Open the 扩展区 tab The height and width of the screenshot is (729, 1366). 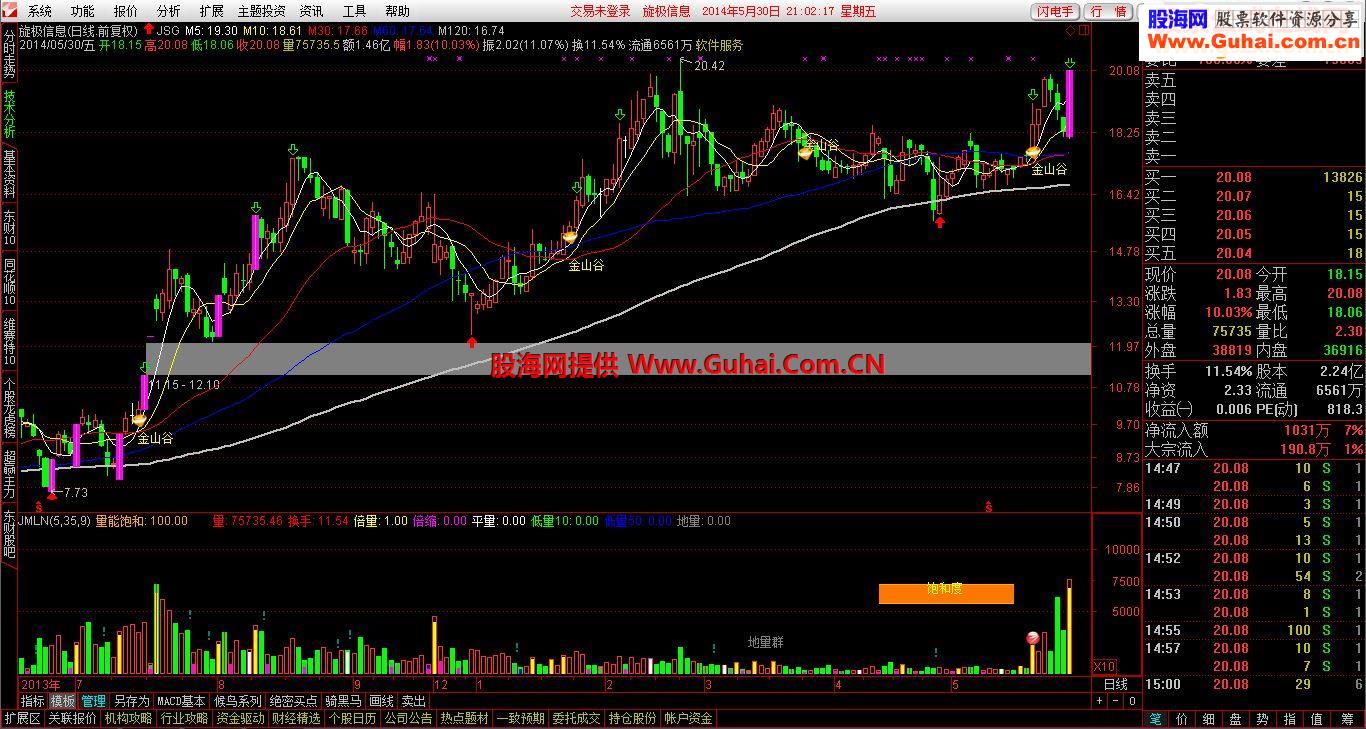[x=22, y=719]
